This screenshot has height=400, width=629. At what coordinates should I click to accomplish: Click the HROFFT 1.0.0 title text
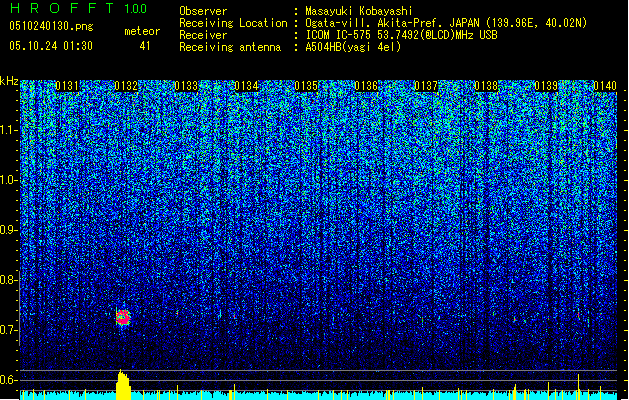[79, 8]
